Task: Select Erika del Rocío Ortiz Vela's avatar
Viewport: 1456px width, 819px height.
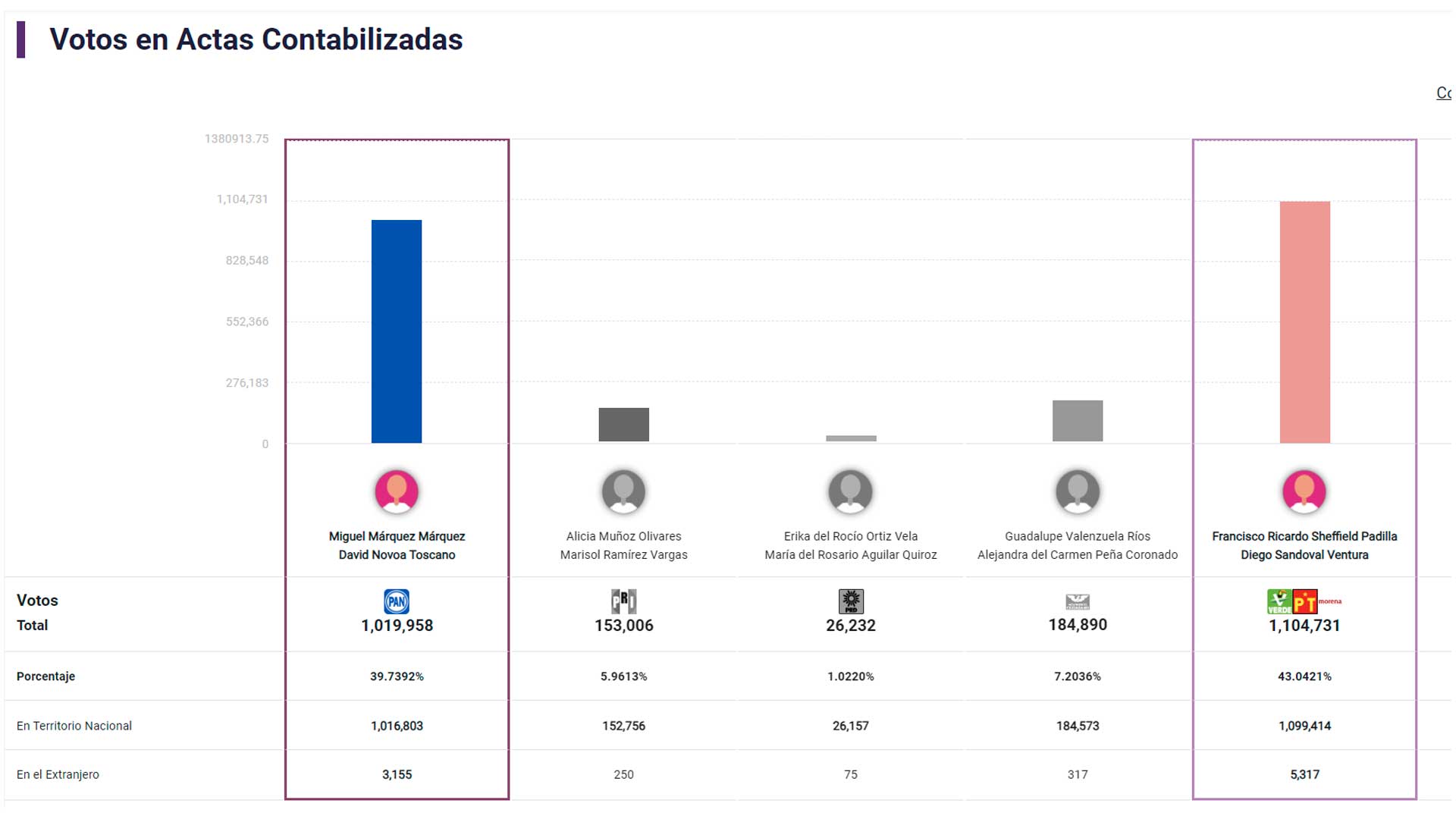Action: coord(851,491)
